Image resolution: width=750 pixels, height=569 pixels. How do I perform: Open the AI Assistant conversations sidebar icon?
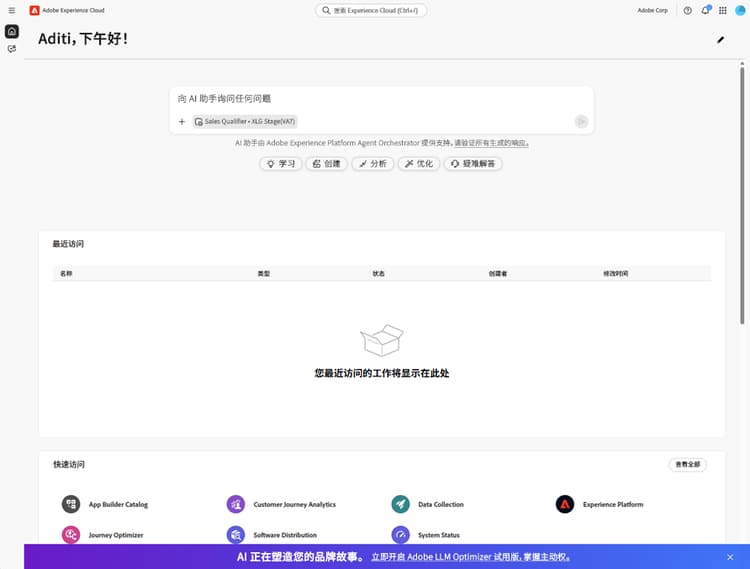(x=12, y=49)
